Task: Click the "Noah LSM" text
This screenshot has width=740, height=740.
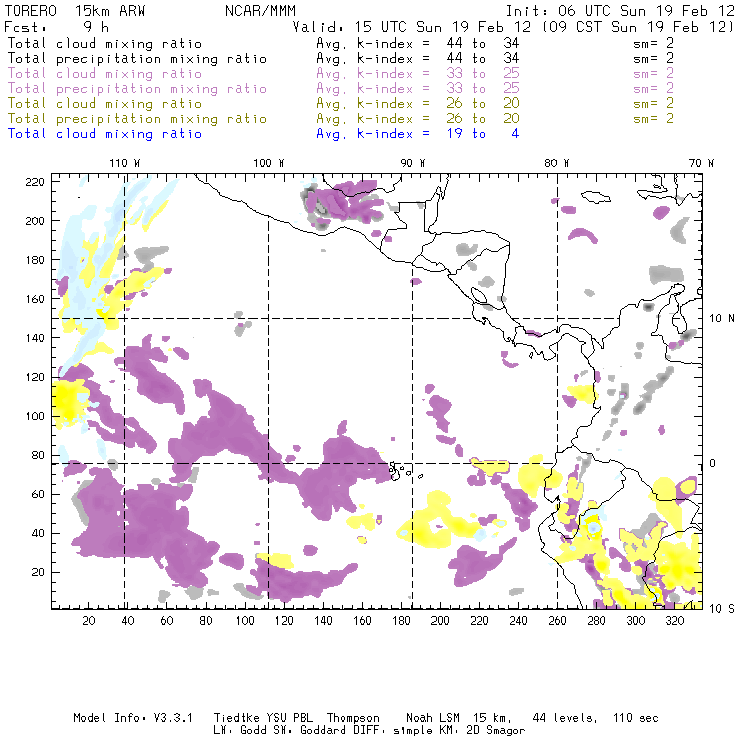Action: 433,718
